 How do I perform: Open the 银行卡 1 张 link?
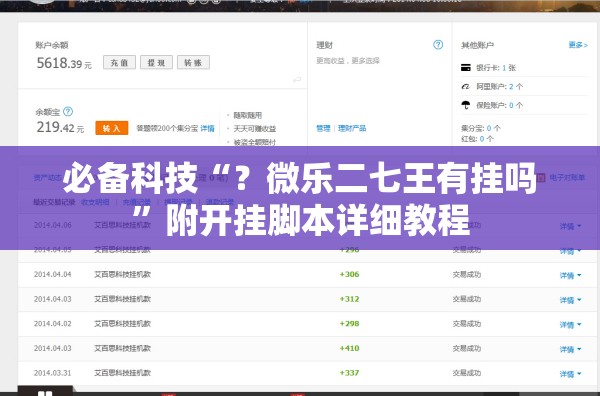point(496,68)
